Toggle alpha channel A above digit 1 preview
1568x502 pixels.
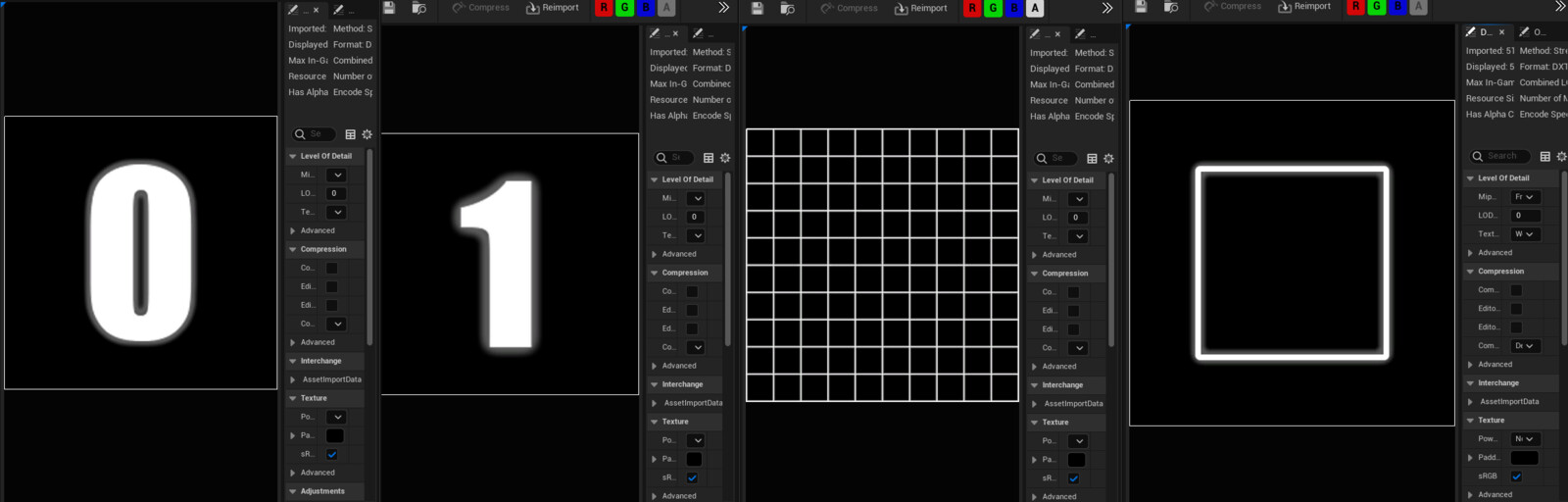pos(666,8)
